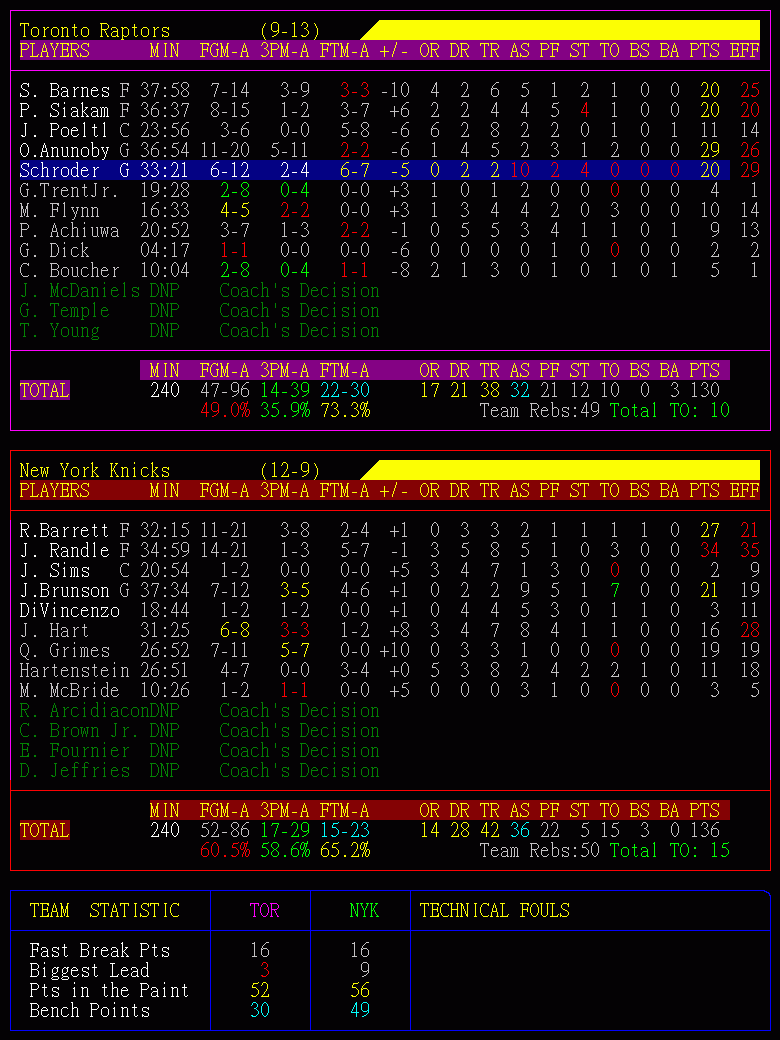The width and height of the screenshot is (780, 1040).
Task: Select DiVincenzo's player name
Action: (x=70, y=610)
